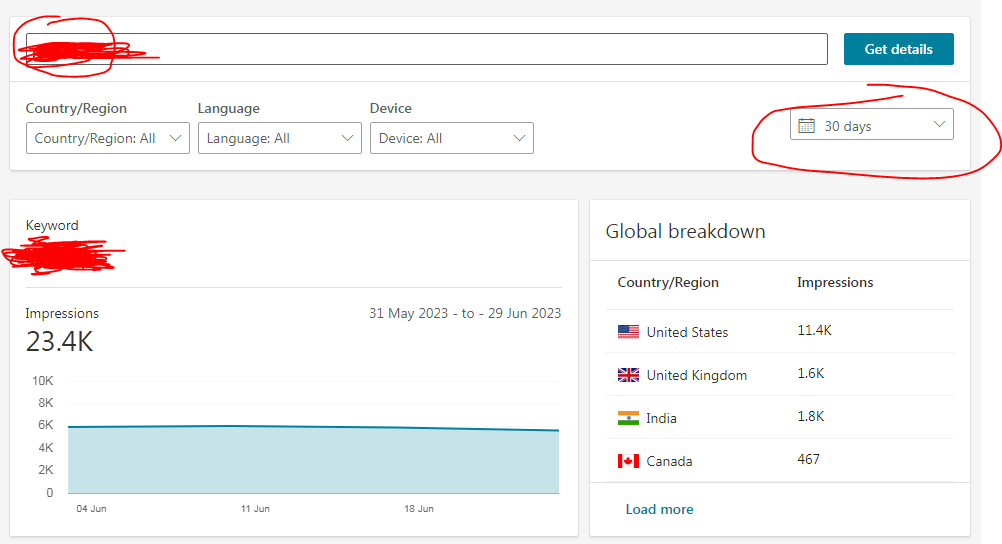
Task: Click the 10K y-axis label
Action: pyautogui.click(x=43, y=381)
